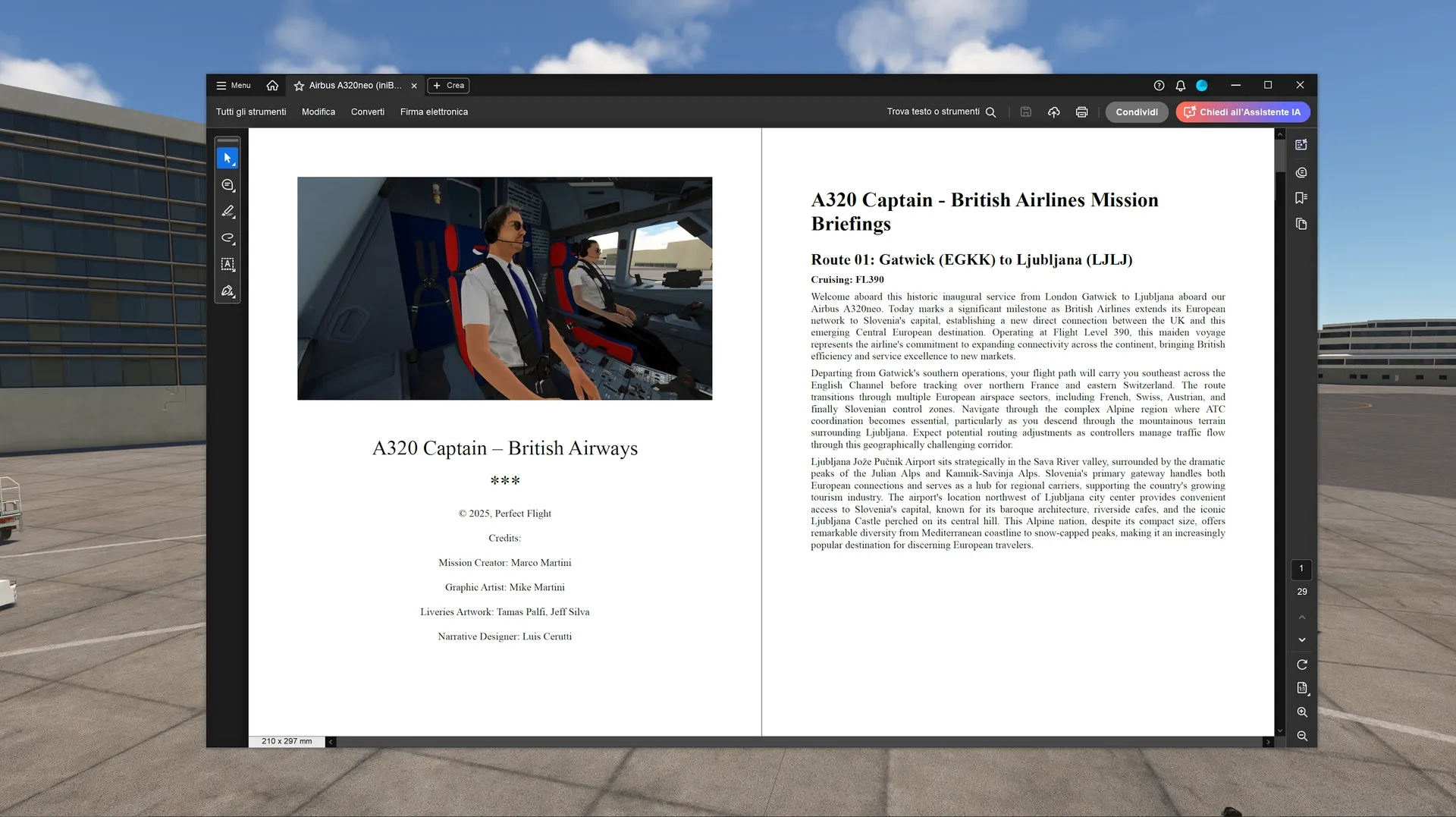Open the user profile avatar
The image size is (1456, 817).
pyautogui.click(x=1202, y=86)
